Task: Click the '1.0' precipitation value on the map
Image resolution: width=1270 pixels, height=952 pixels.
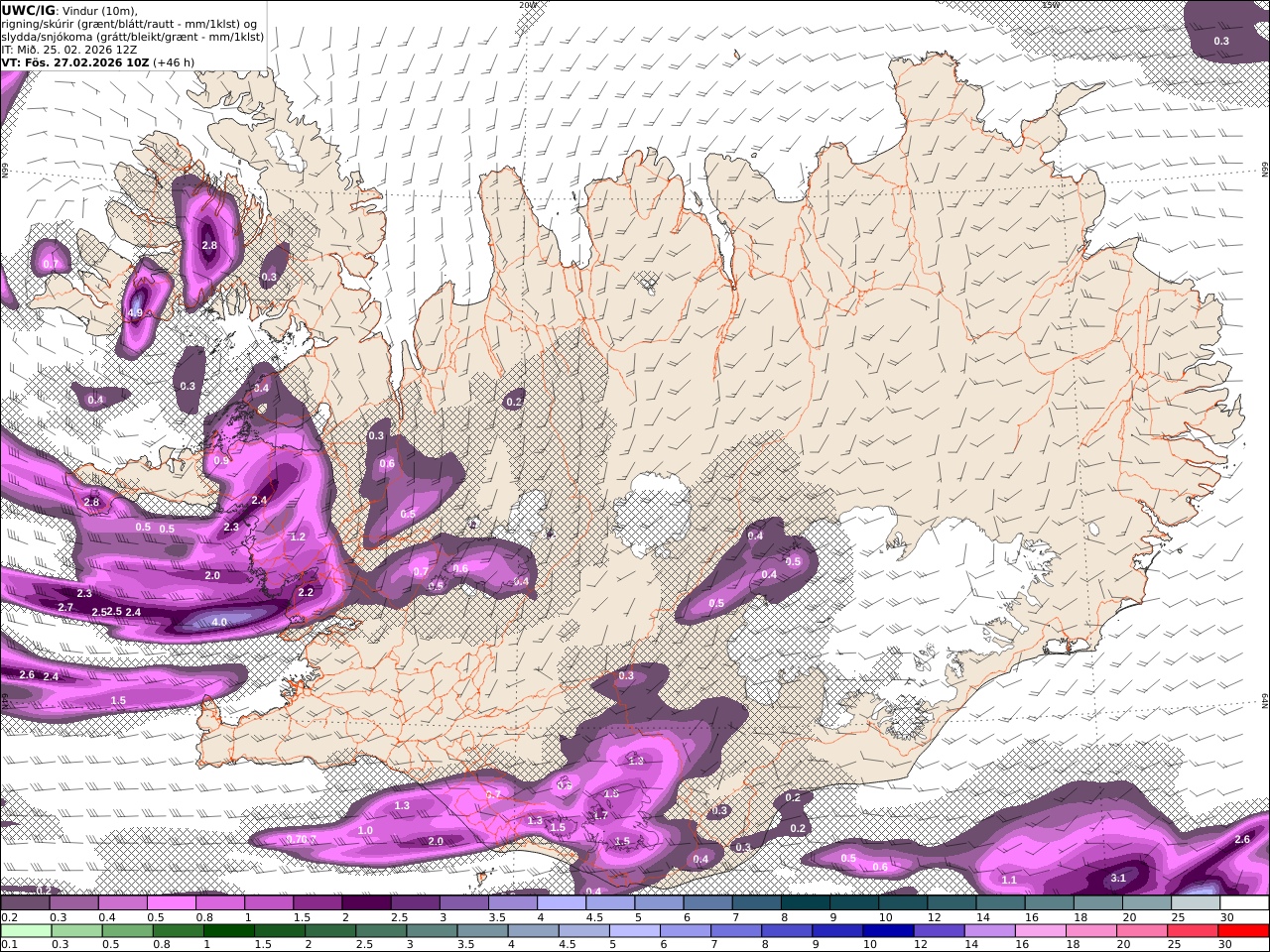Action: tap(365, 830)
